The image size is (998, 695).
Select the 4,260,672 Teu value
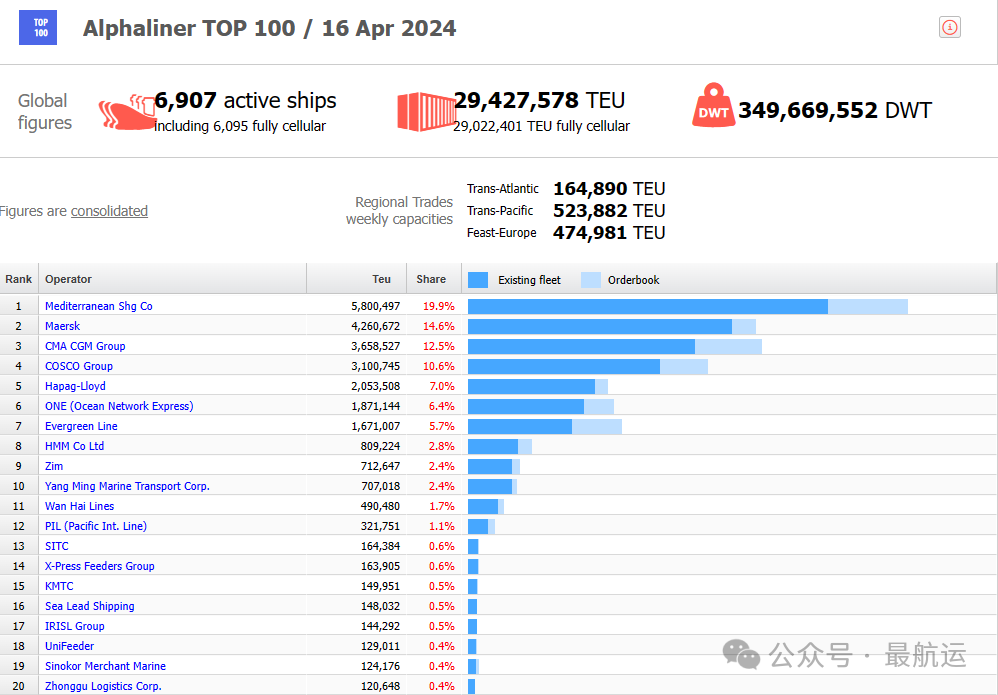[x=376, y=326]
